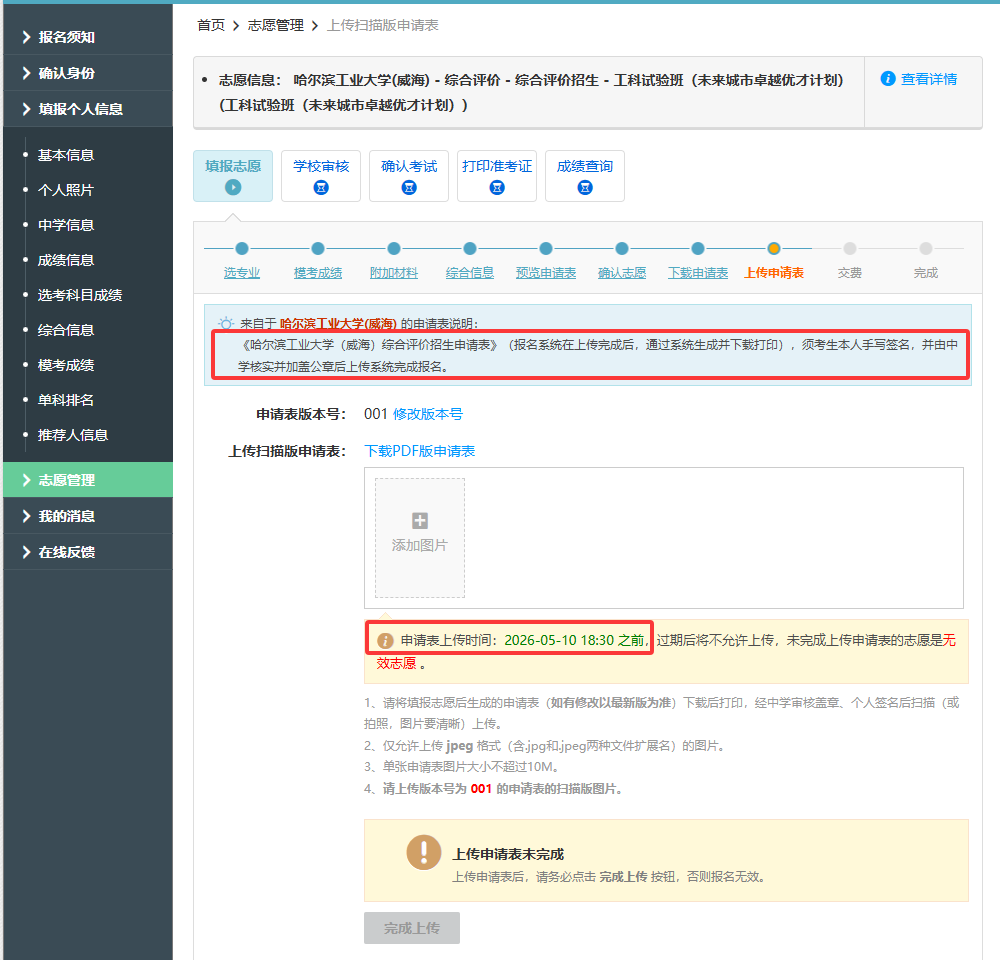Click the 上传申请表未完成 heading
Viewport: 1000px width, 960px height.
click(508, 854)
